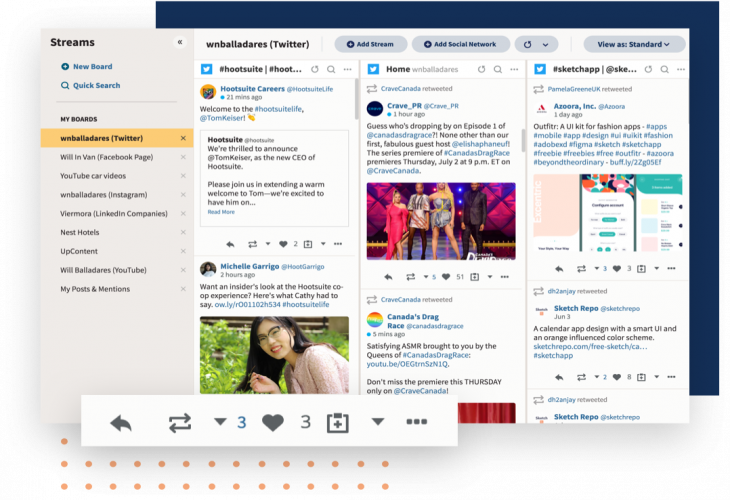The image size is (730, 500).
Task: Refresh the #sketchapp stream
Action: pyautogui.click(x=648, y=69)
